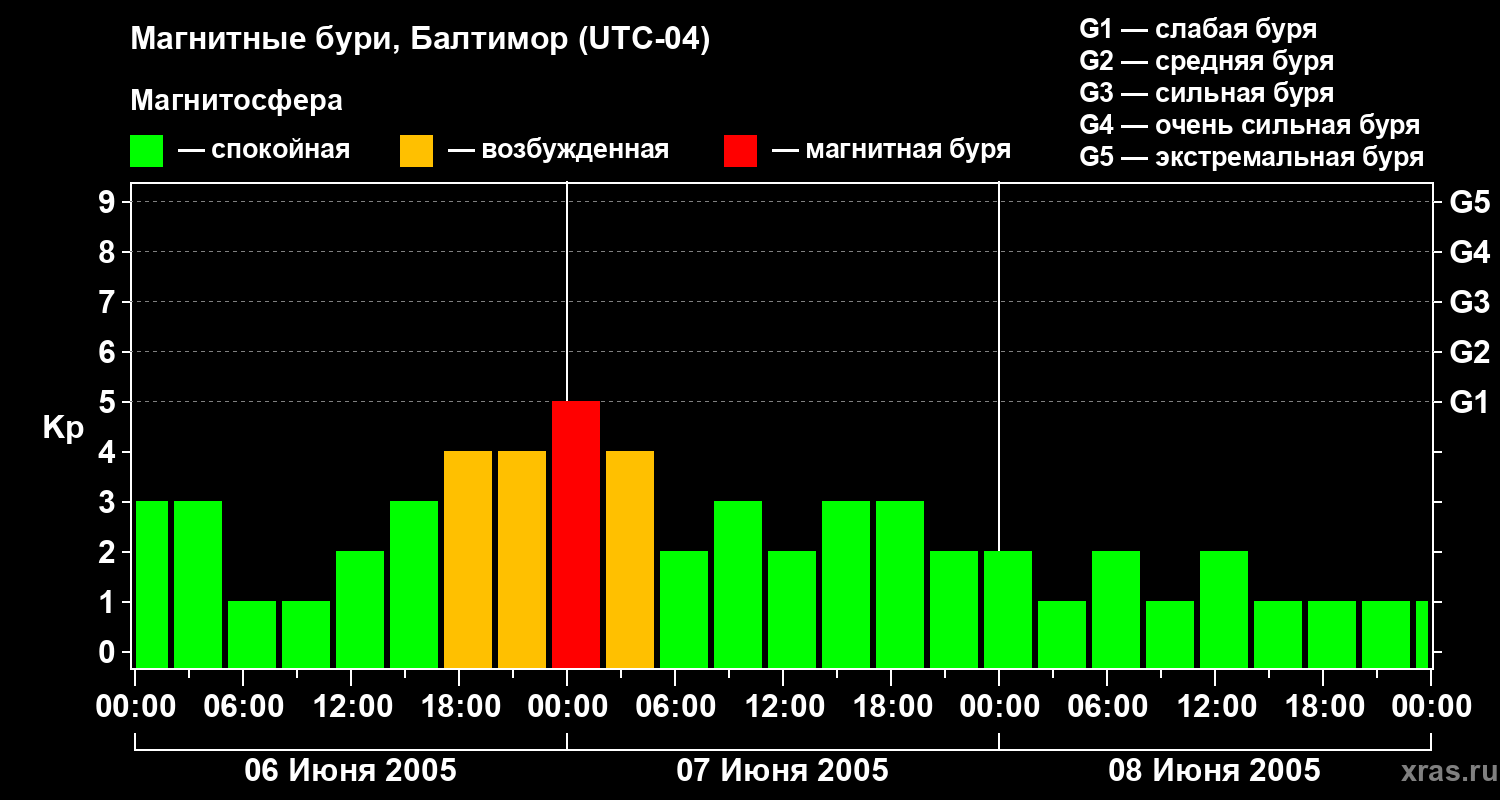Click the red 'магнитная буря' legend swatch
1500x800 pixels.
click(x=741, y=151)
